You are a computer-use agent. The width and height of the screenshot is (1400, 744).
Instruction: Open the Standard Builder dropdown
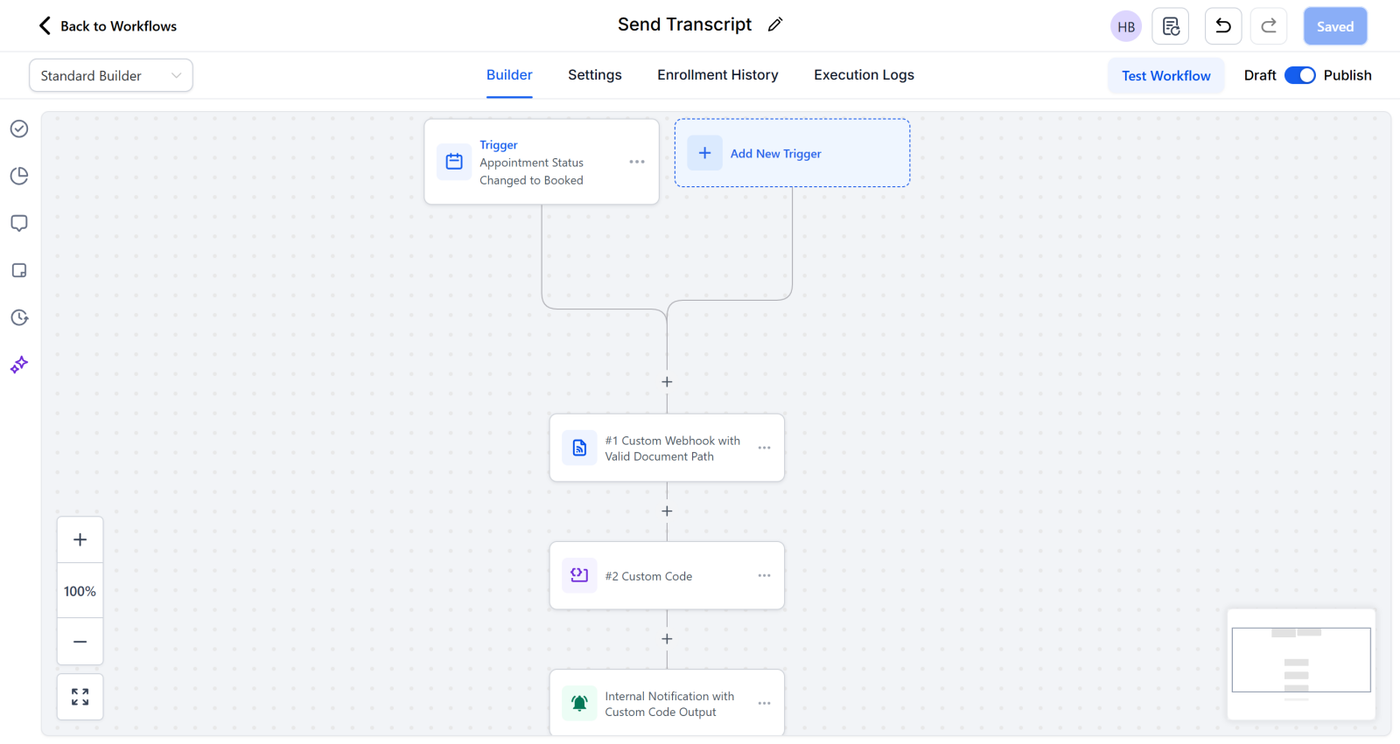(x=111, y=76)
